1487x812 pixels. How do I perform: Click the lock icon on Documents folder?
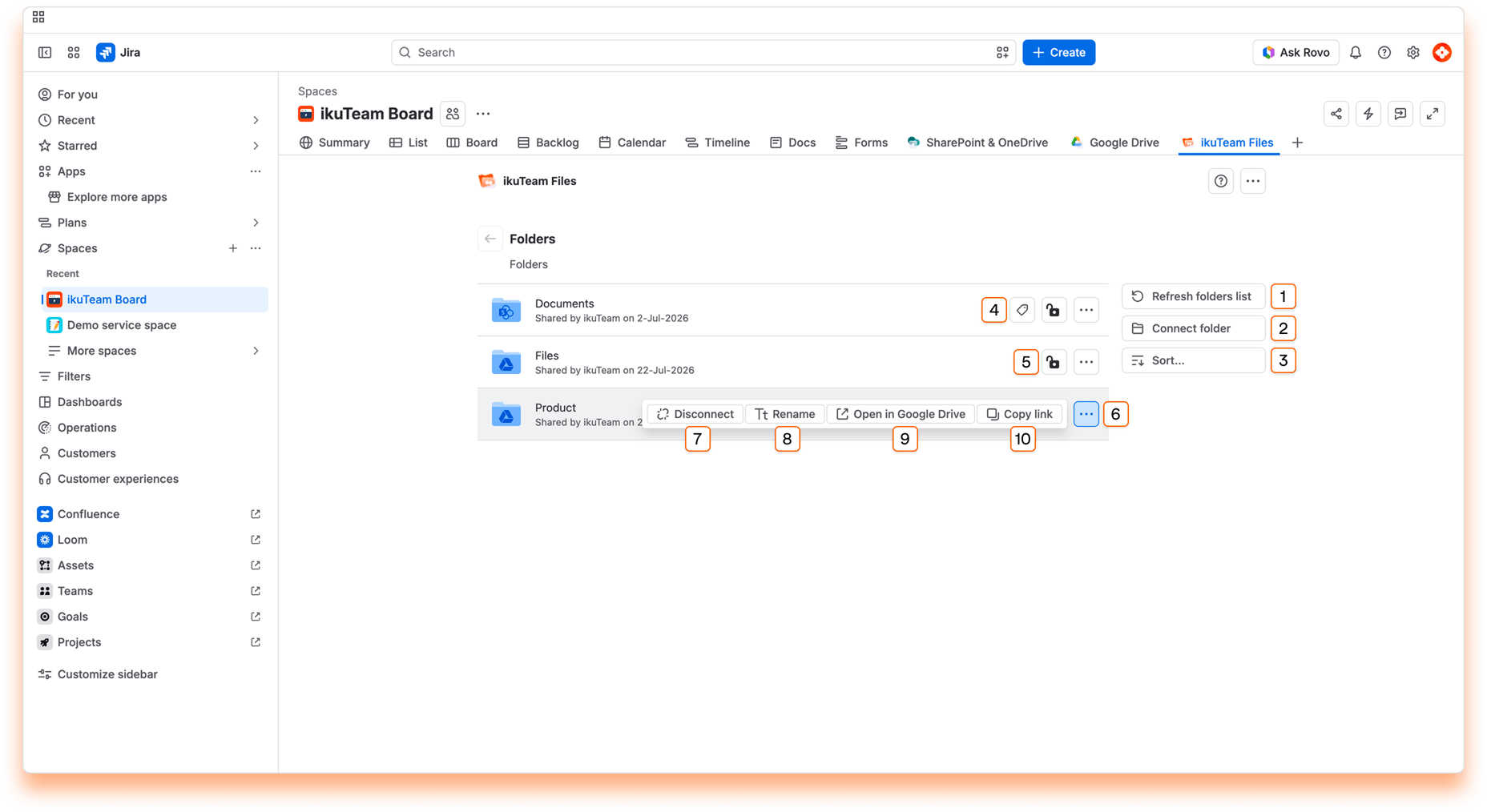[1054, 310]
